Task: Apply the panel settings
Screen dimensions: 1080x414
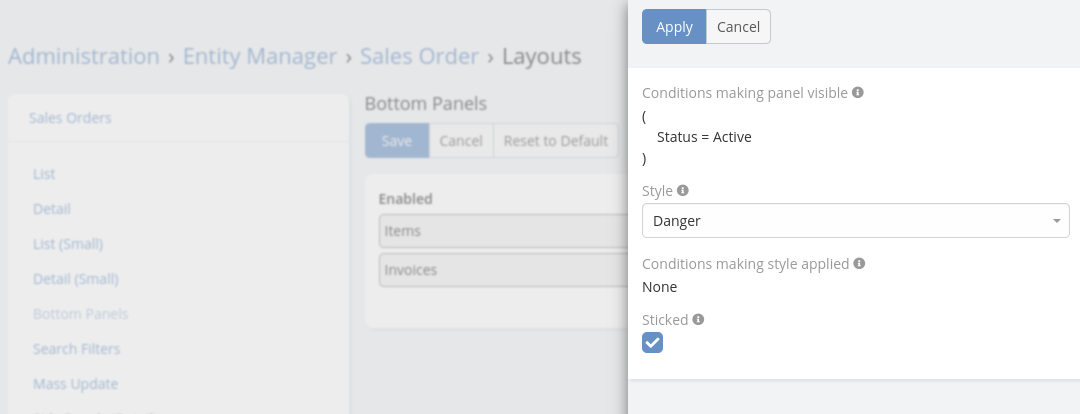Action: coord(674,27)
